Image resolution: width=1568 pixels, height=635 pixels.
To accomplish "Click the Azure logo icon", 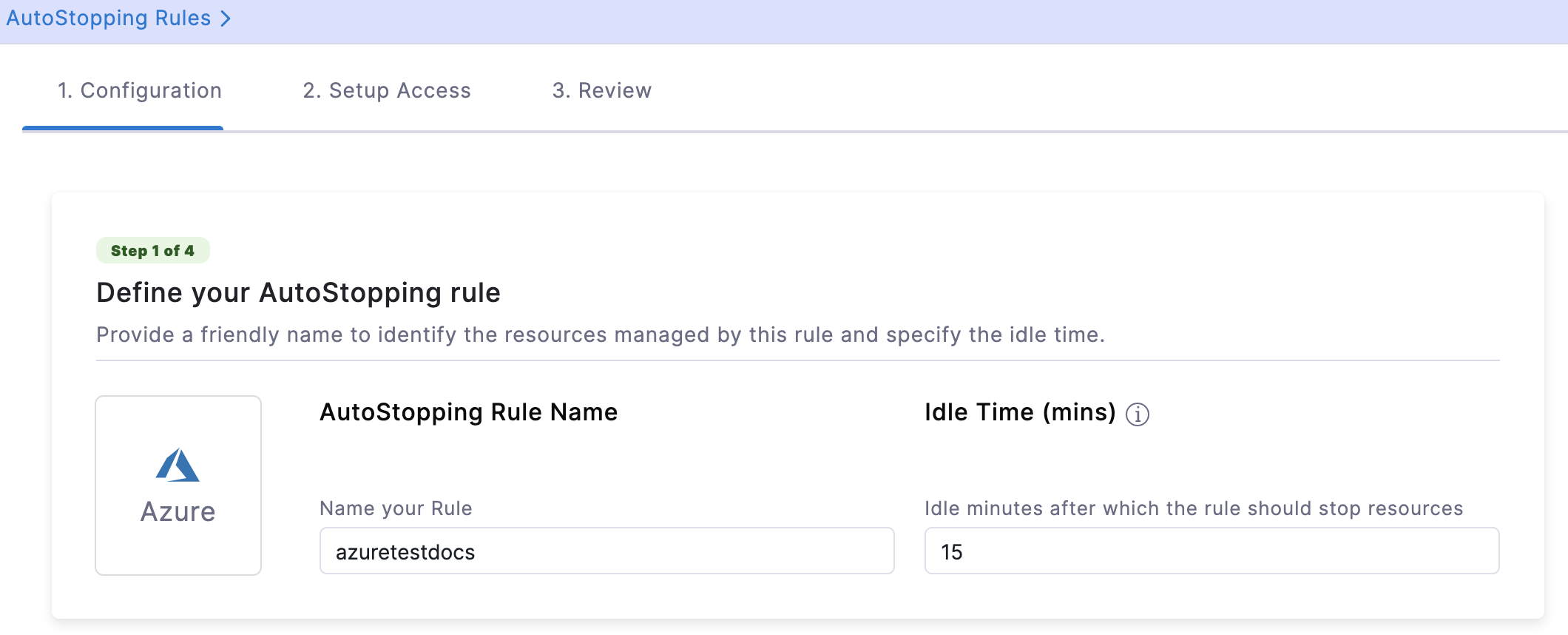I will coord(178,466).
